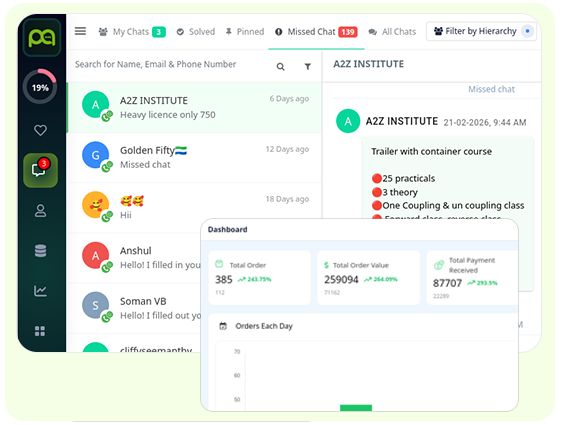
Task: Click the 243.75% growth indicator
Action: pyautogui.click(x=255, y=280)
